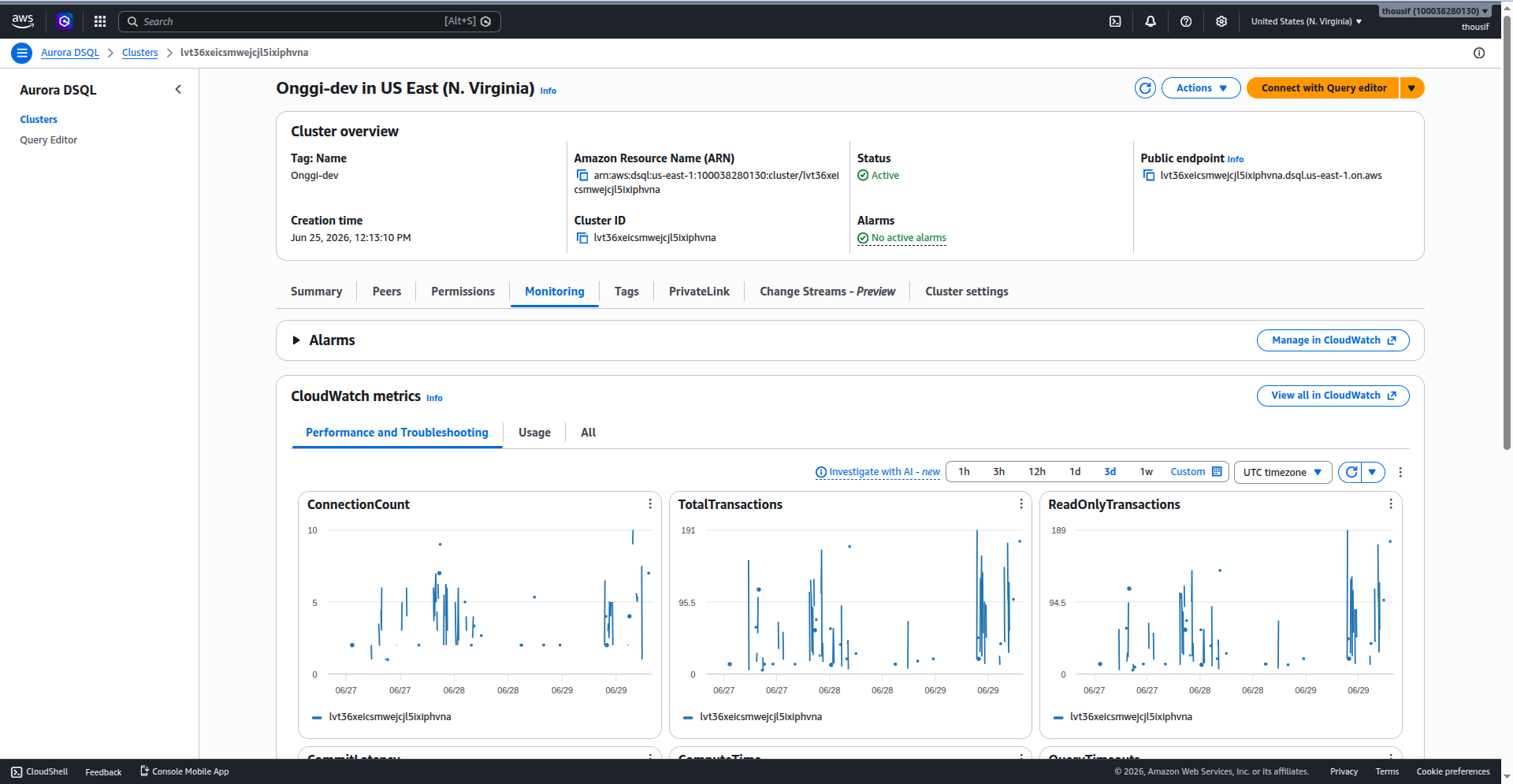Switch to the Permissions tab
This screenshot has height=784, width=1513.
click(463, 292)
